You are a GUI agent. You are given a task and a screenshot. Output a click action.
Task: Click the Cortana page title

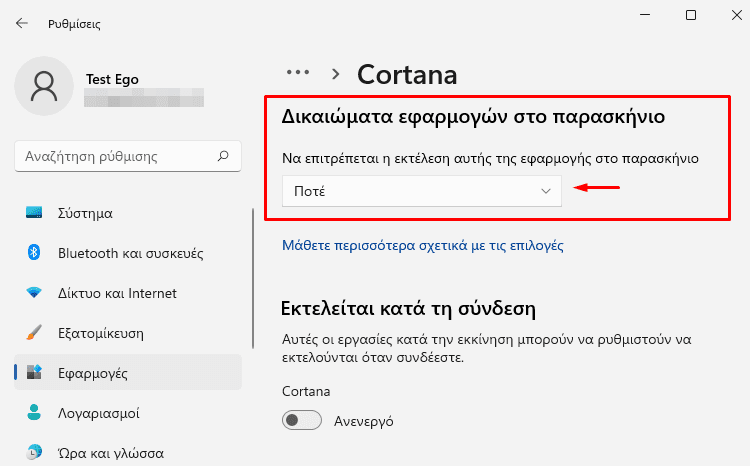tap(407, 75)
